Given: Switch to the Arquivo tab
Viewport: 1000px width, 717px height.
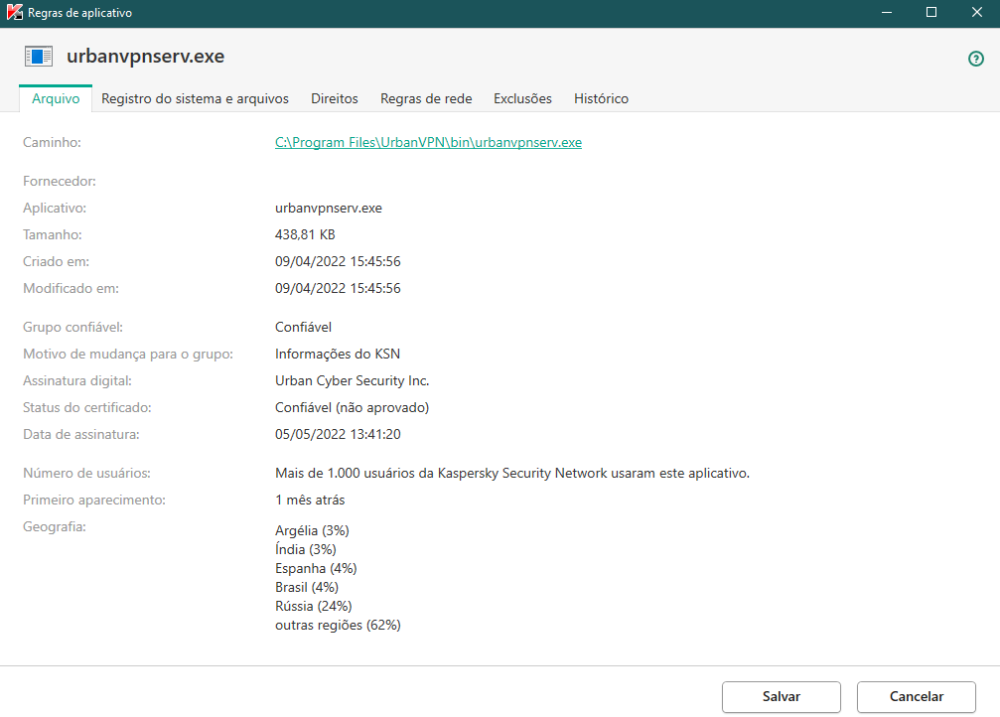Looking at the screenshot, I should pyautogui.click(x=55, y=98).
